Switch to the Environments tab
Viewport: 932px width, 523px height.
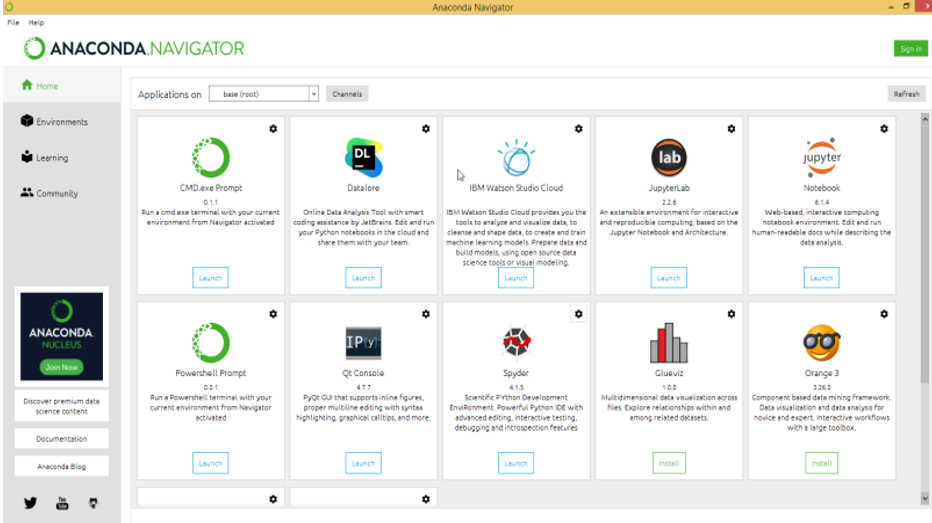click(x=62, y=121)
